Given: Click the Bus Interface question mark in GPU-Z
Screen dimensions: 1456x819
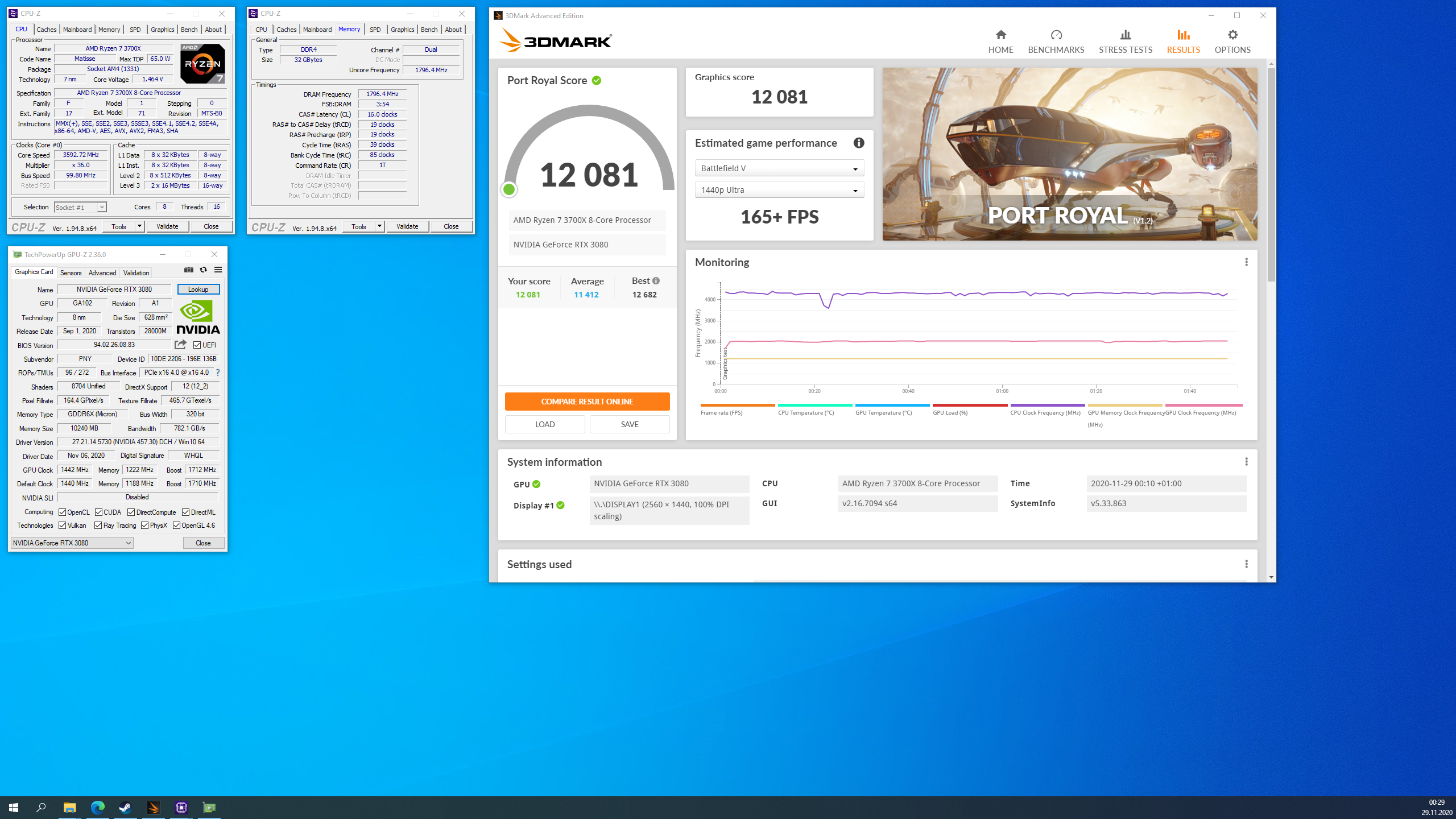Looking at the screenshot, I should click(x=218, y=373).
